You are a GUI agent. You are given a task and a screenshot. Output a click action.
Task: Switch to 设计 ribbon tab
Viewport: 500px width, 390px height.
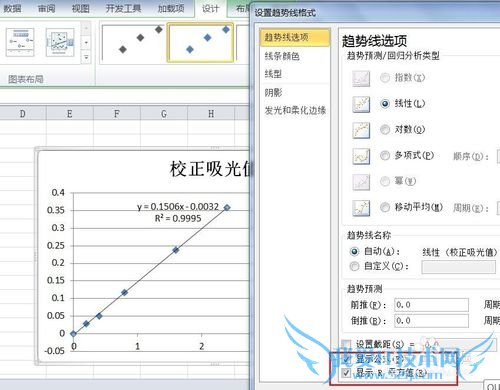click(211, 8)
